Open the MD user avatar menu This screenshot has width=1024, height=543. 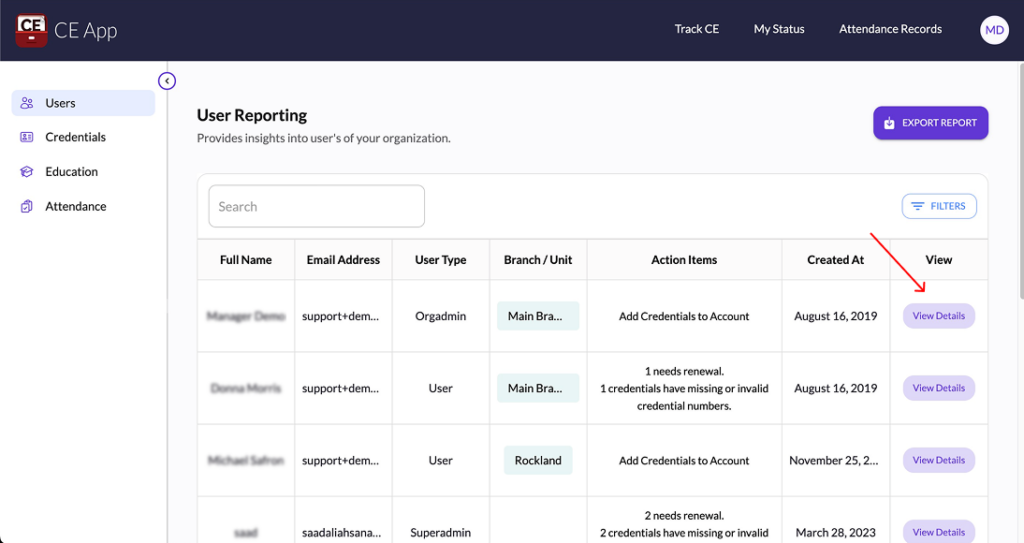coord(994,30)
